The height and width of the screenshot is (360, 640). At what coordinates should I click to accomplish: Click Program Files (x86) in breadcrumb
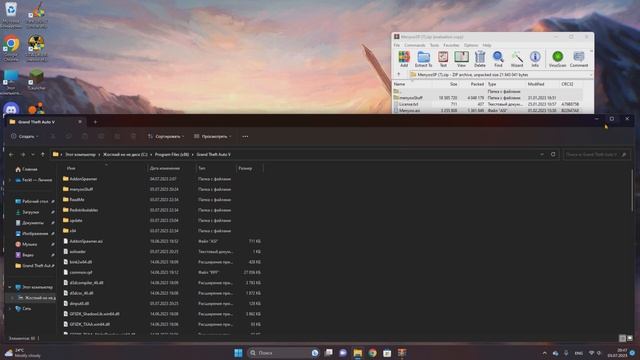point(172,155)
